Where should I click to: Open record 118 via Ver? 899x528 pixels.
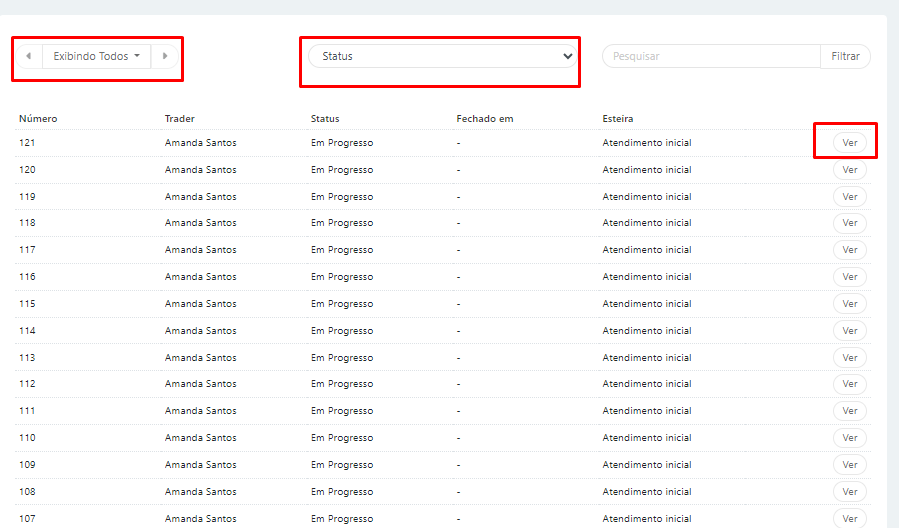(x=849, y=223)
